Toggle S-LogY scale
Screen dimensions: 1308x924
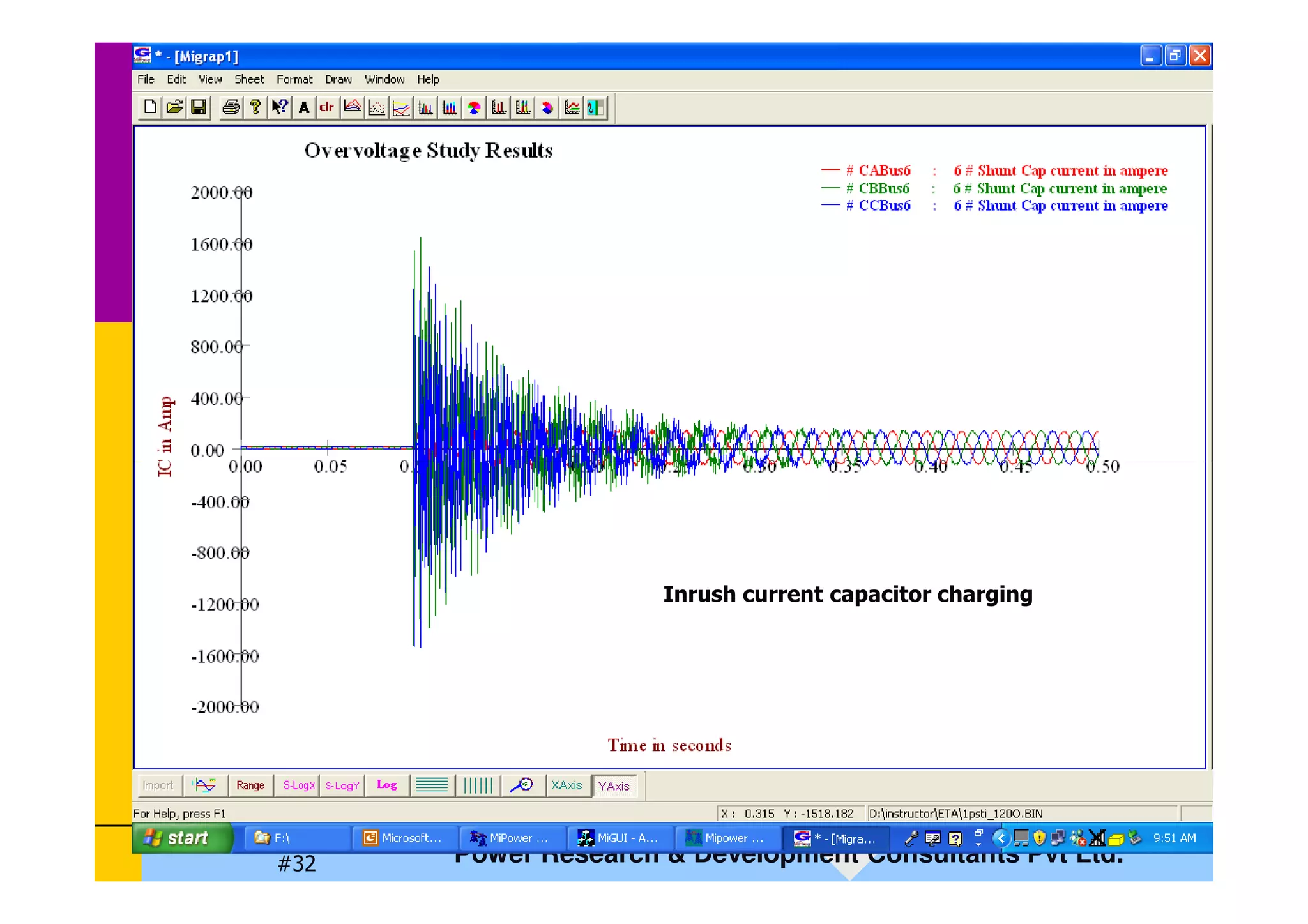(x=342, y=785)
